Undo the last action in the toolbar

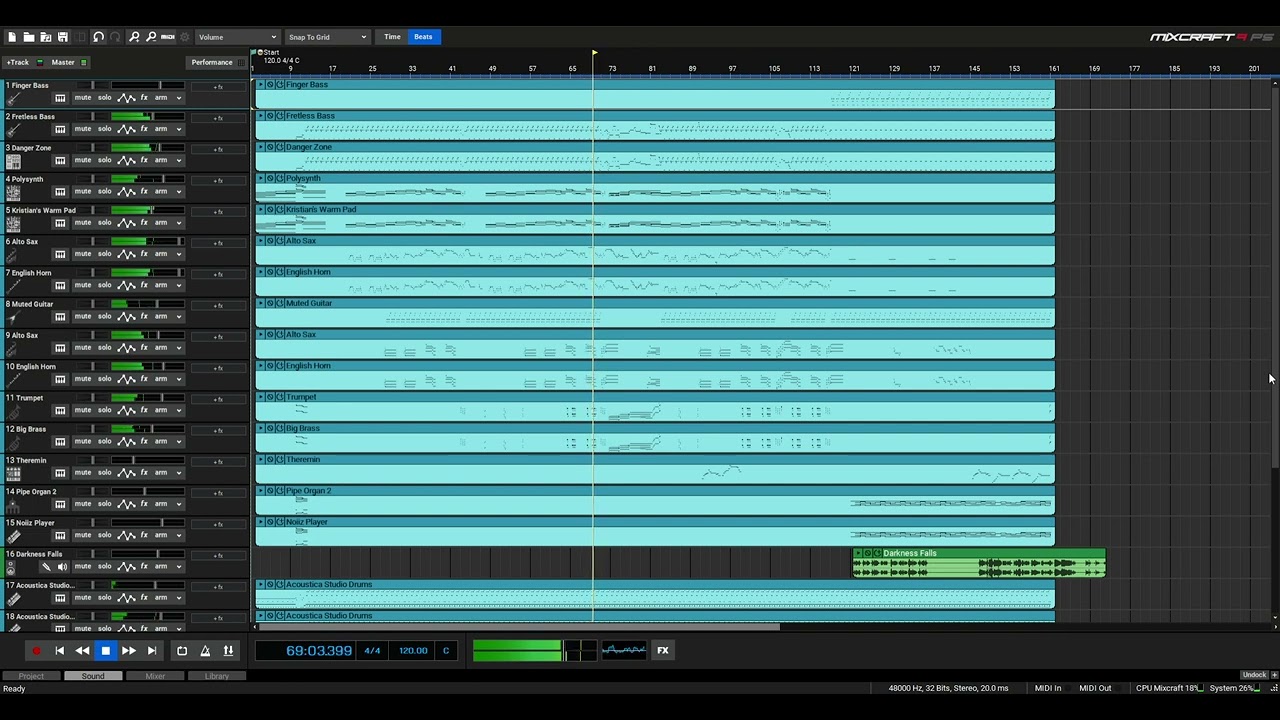pos(98,37)
